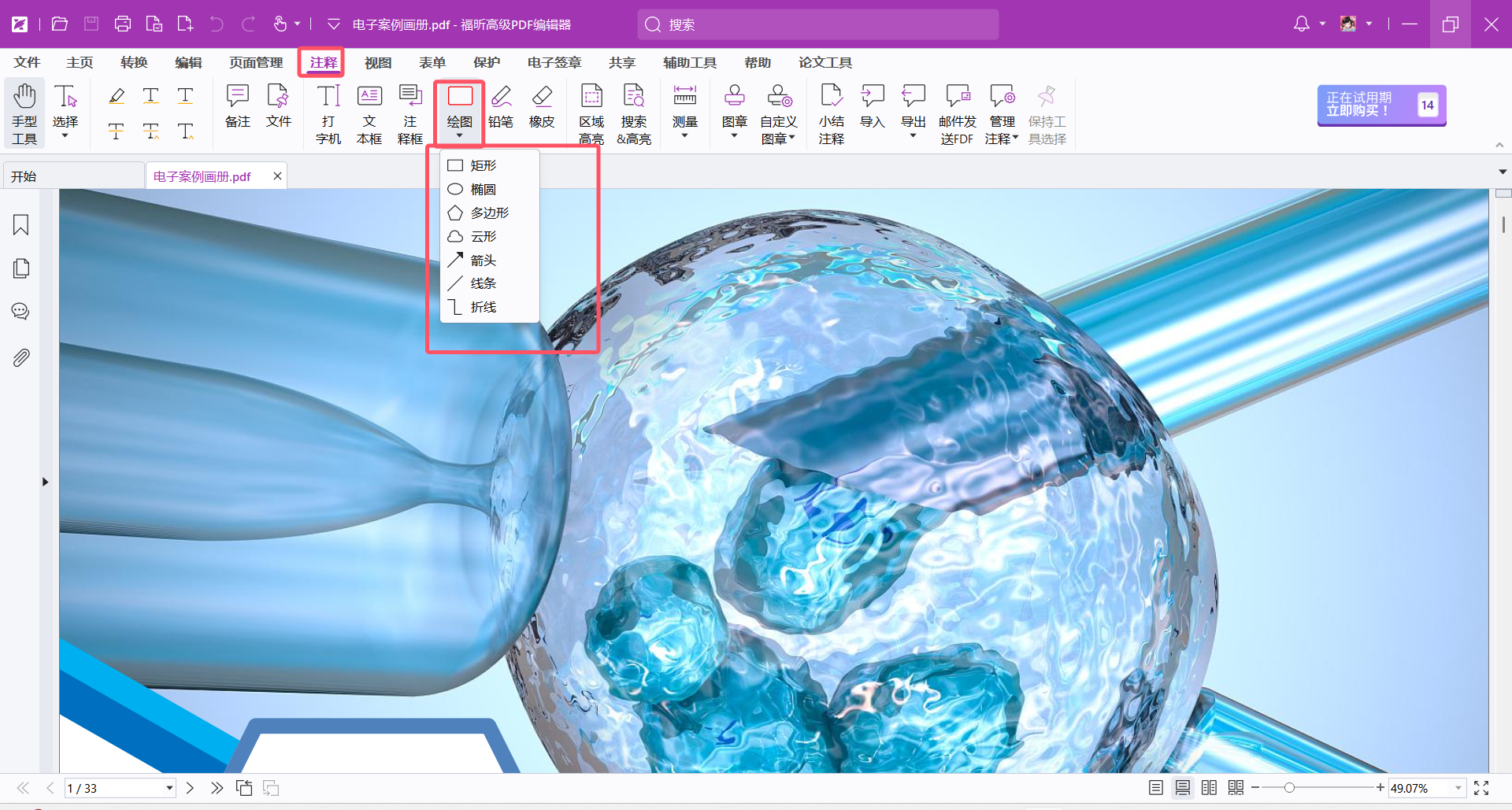Open the Stamp (图章) tool
1512x810 pixels.
(735, 112)
